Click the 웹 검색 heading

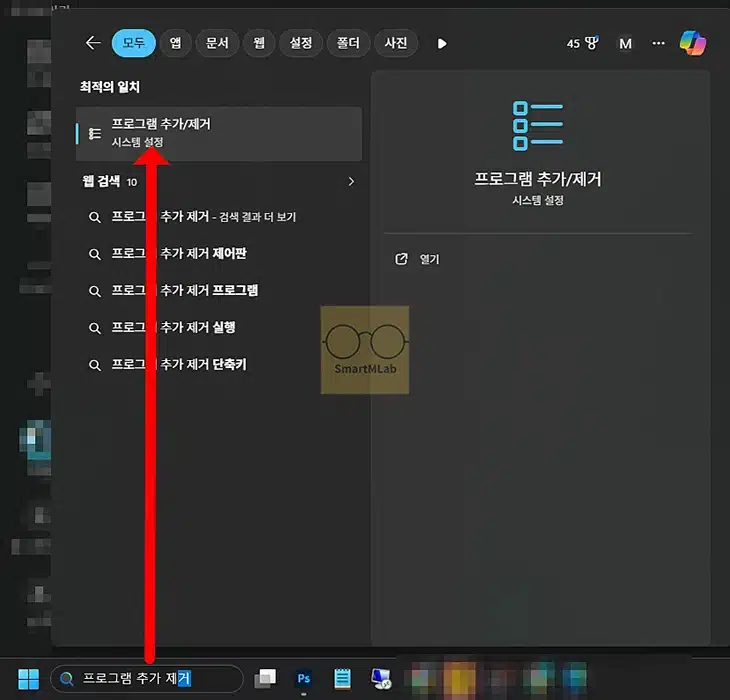(x=101, y=181)
